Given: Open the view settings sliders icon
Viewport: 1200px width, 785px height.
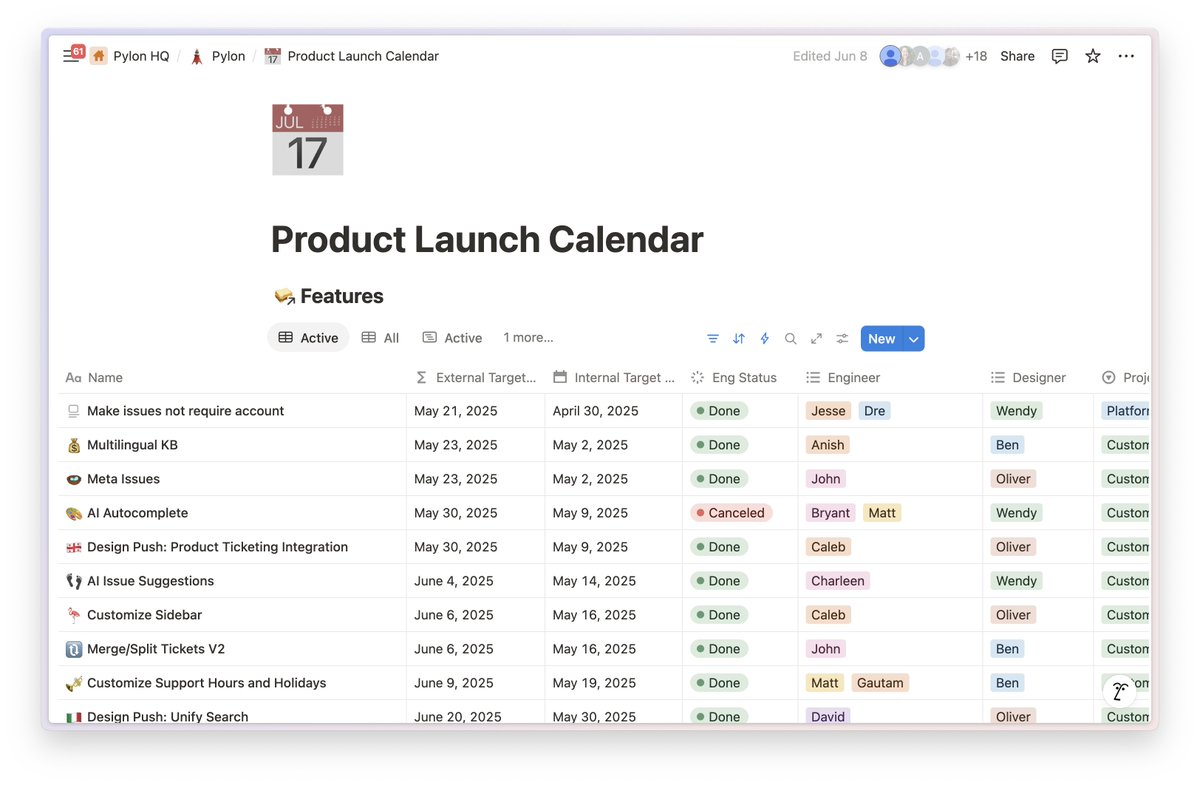Looking at the screenshot, I should tap(843, 339).
